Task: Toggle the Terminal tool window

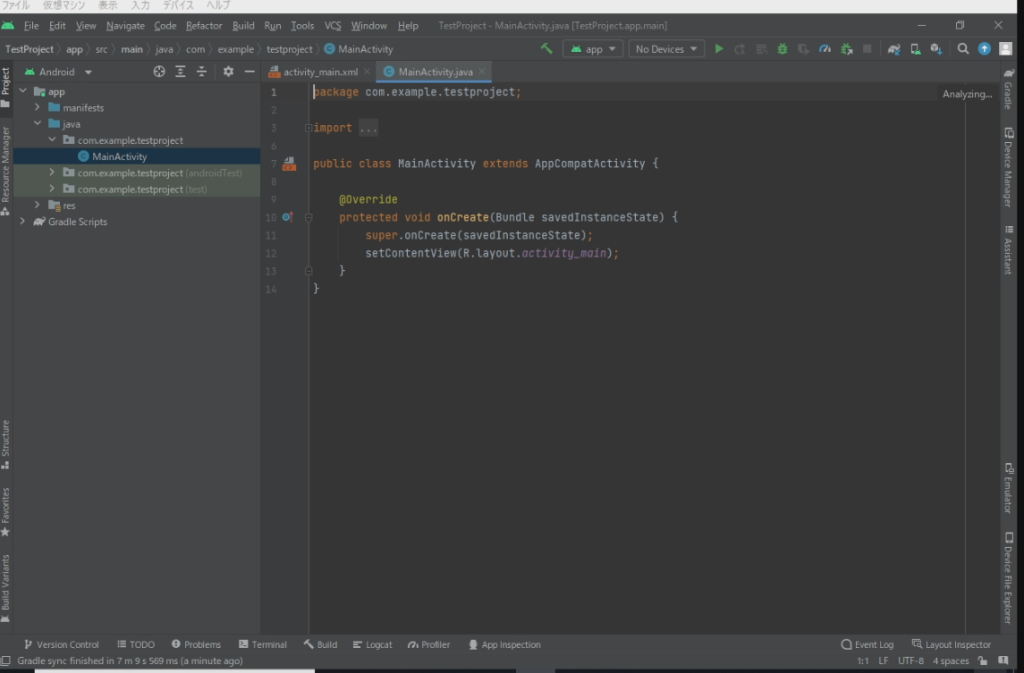Action: [263, 645]
